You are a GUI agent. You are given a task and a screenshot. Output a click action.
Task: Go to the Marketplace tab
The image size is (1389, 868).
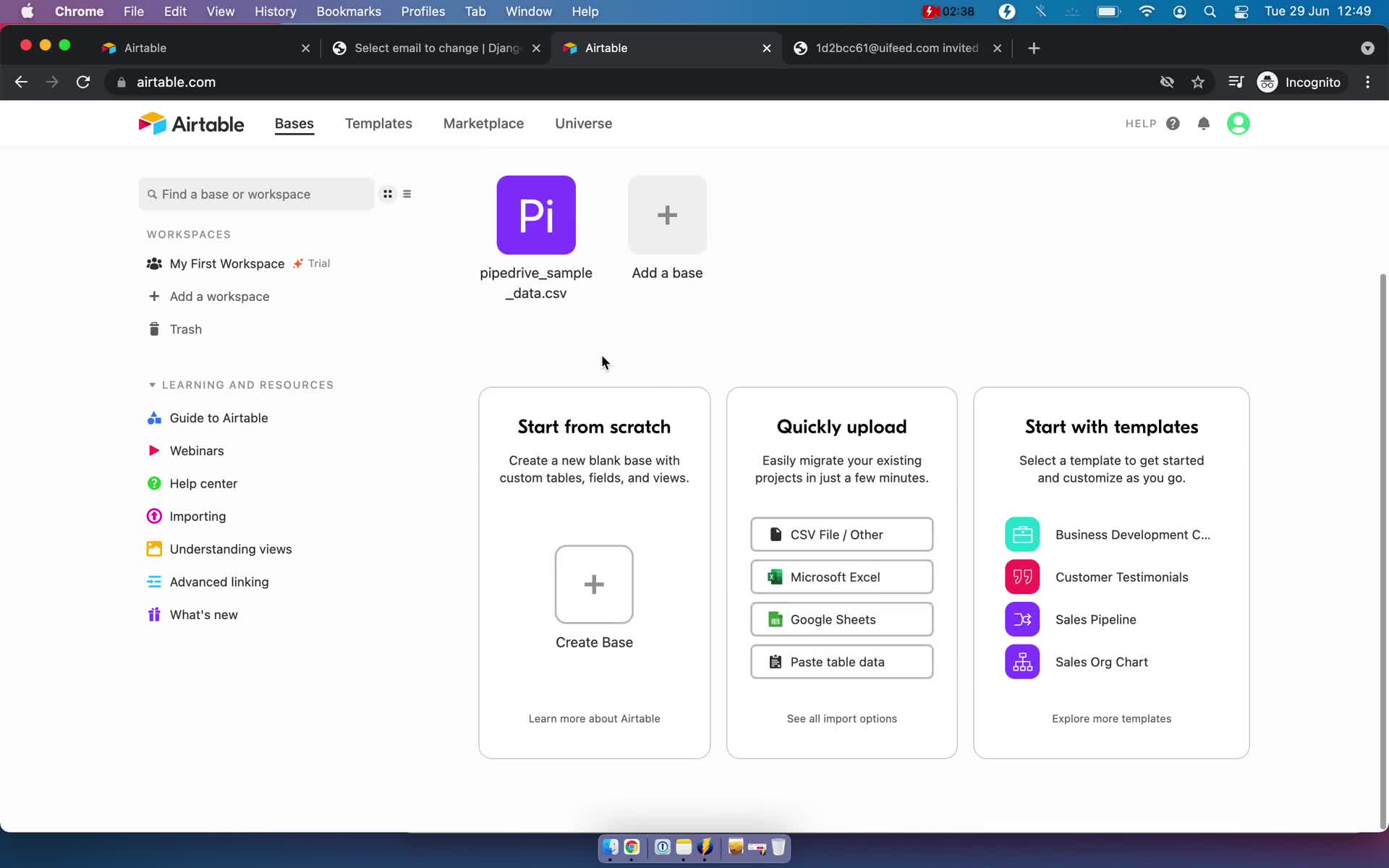pyautogui.click(x=483, y=124)
